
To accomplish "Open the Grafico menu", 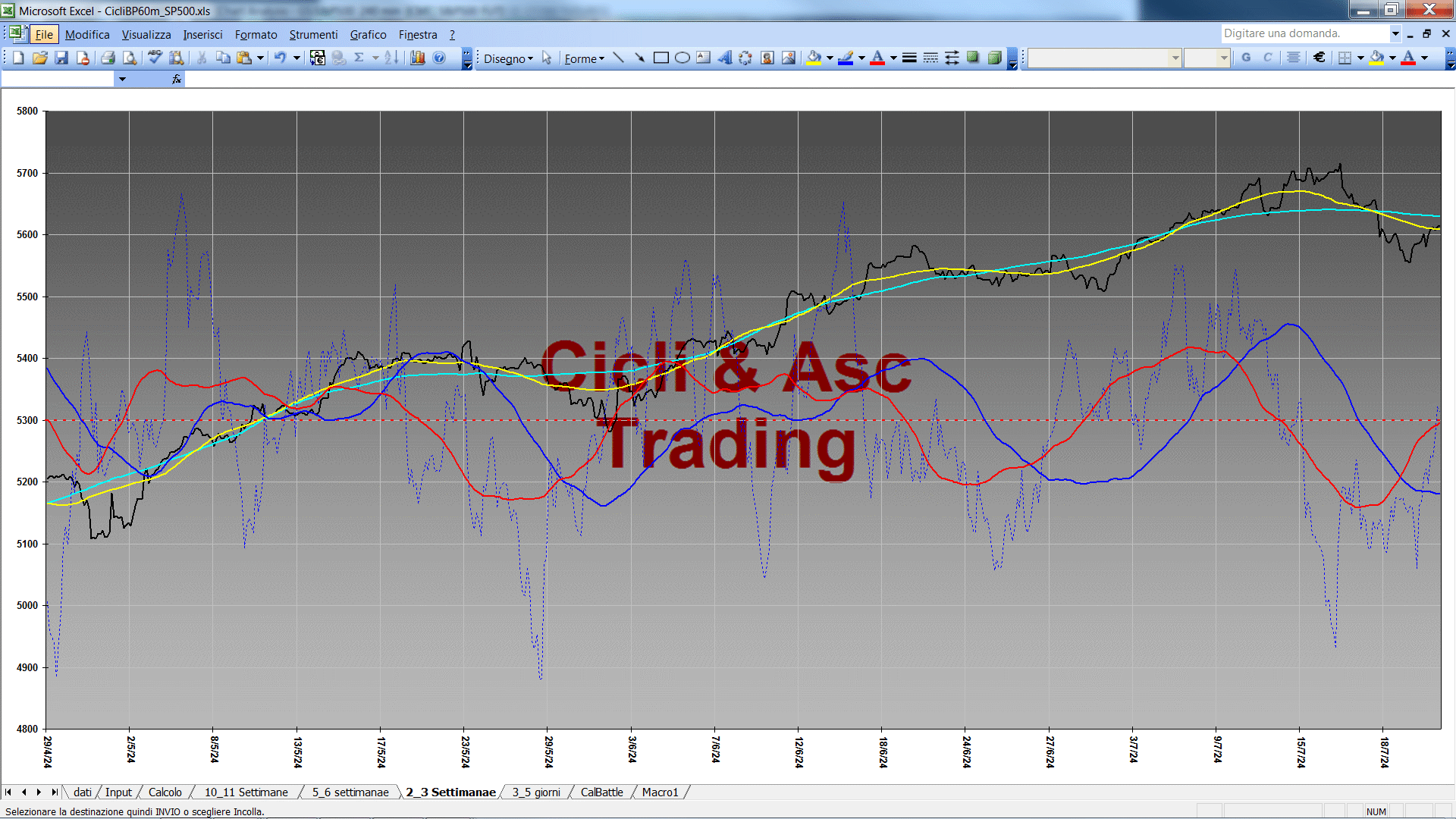I will pyautogui.click(x=368, y=34).
